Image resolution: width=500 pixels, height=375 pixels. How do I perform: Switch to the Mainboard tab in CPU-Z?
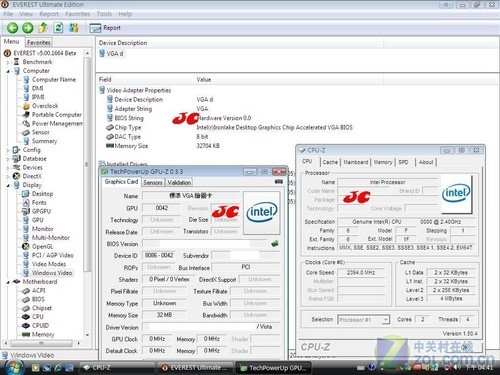(356, 162)
